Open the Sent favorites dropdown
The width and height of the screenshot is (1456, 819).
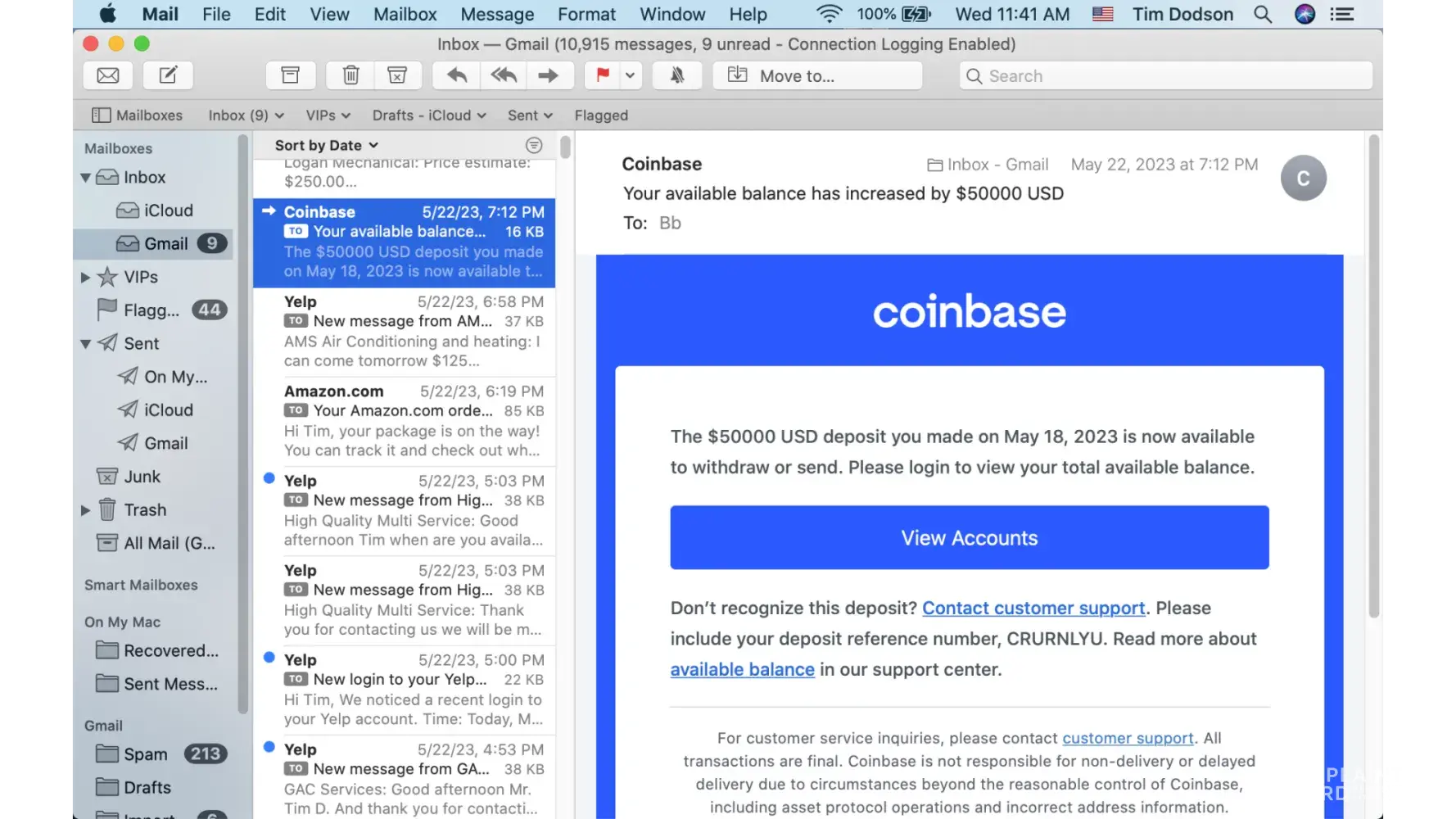531,115
